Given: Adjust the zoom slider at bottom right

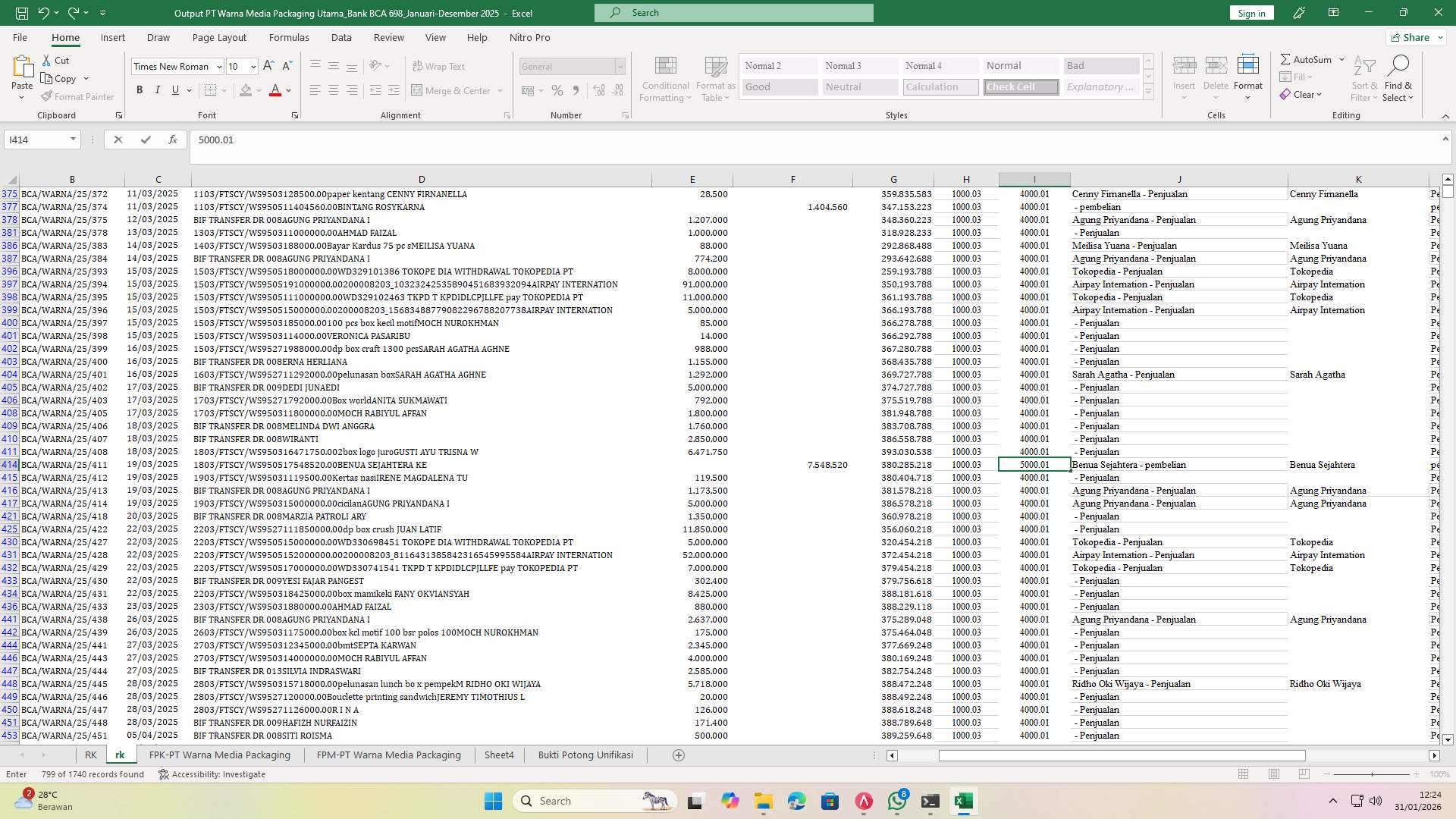Looking at the screenshot, I should (x=1374, y=774).
